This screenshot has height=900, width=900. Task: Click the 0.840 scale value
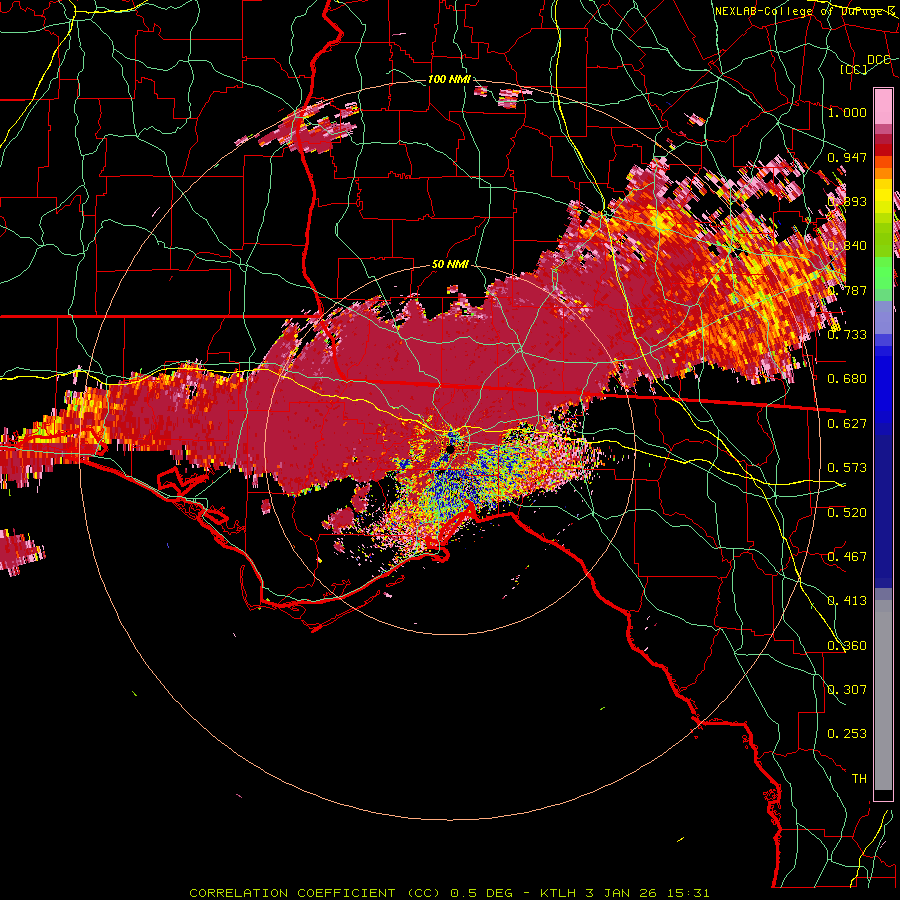[847, 246]
